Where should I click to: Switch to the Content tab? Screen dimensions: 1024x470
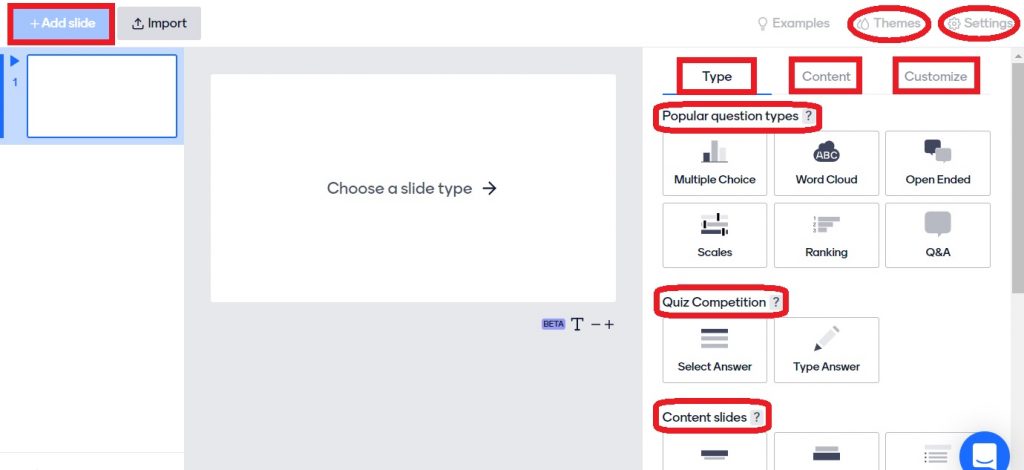point(826,76)
